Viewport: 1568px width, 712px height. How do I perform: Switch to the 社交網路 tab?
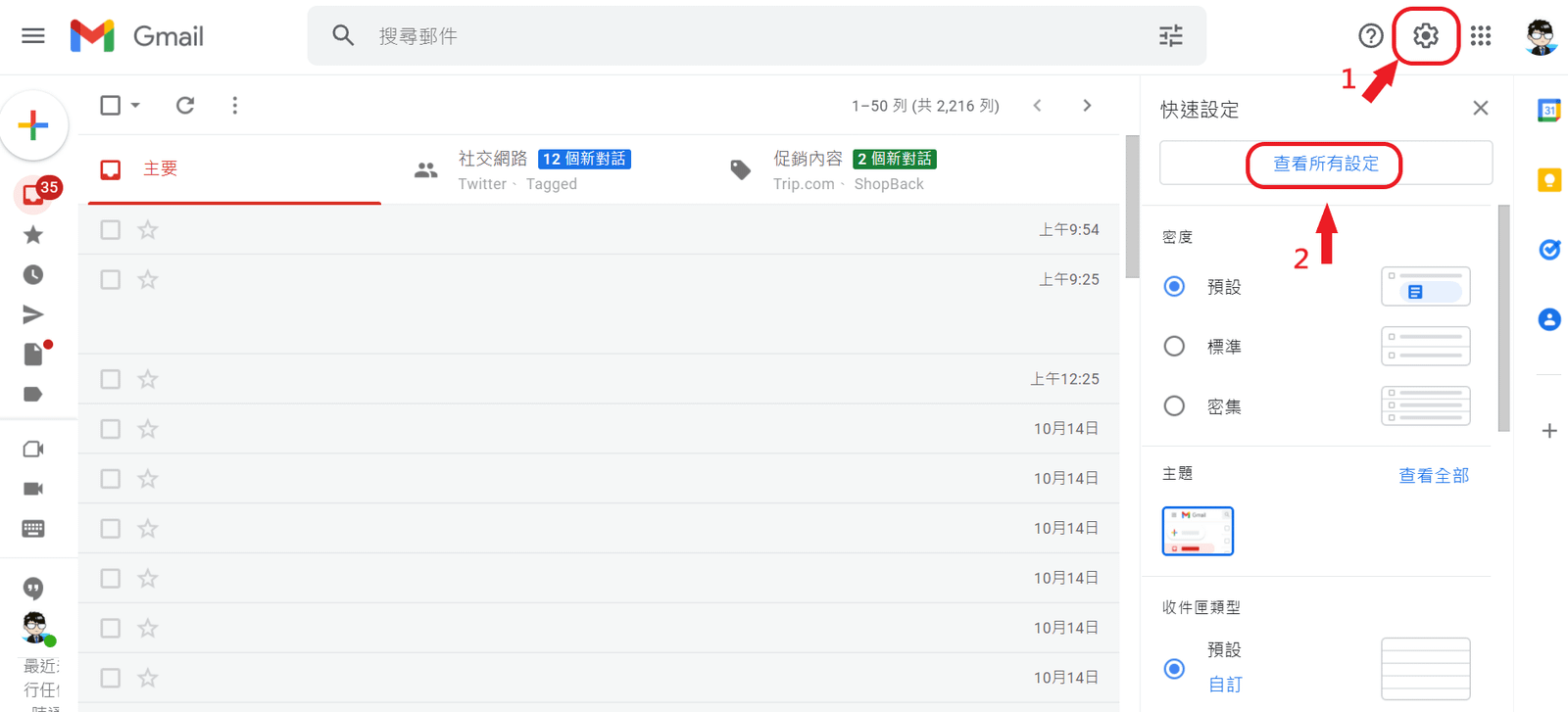(x=549, y=169)
